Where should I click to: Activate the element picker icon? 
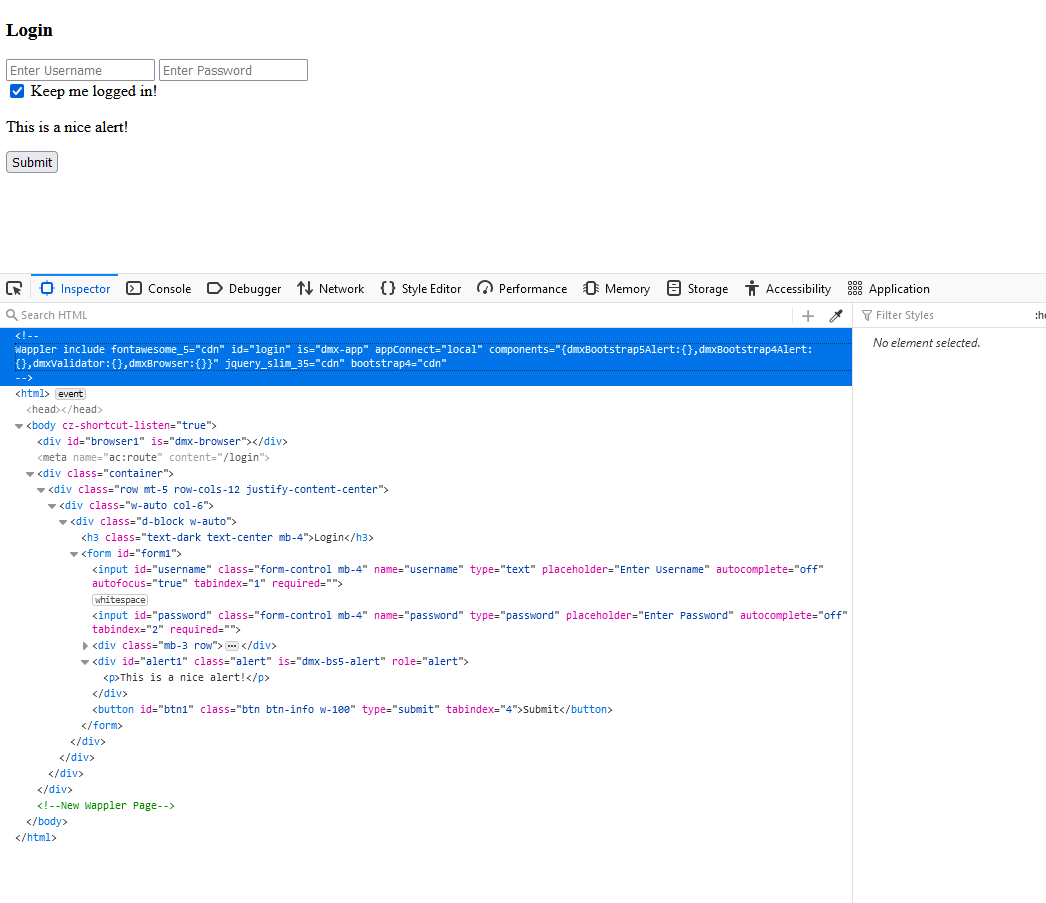[14, 289]
